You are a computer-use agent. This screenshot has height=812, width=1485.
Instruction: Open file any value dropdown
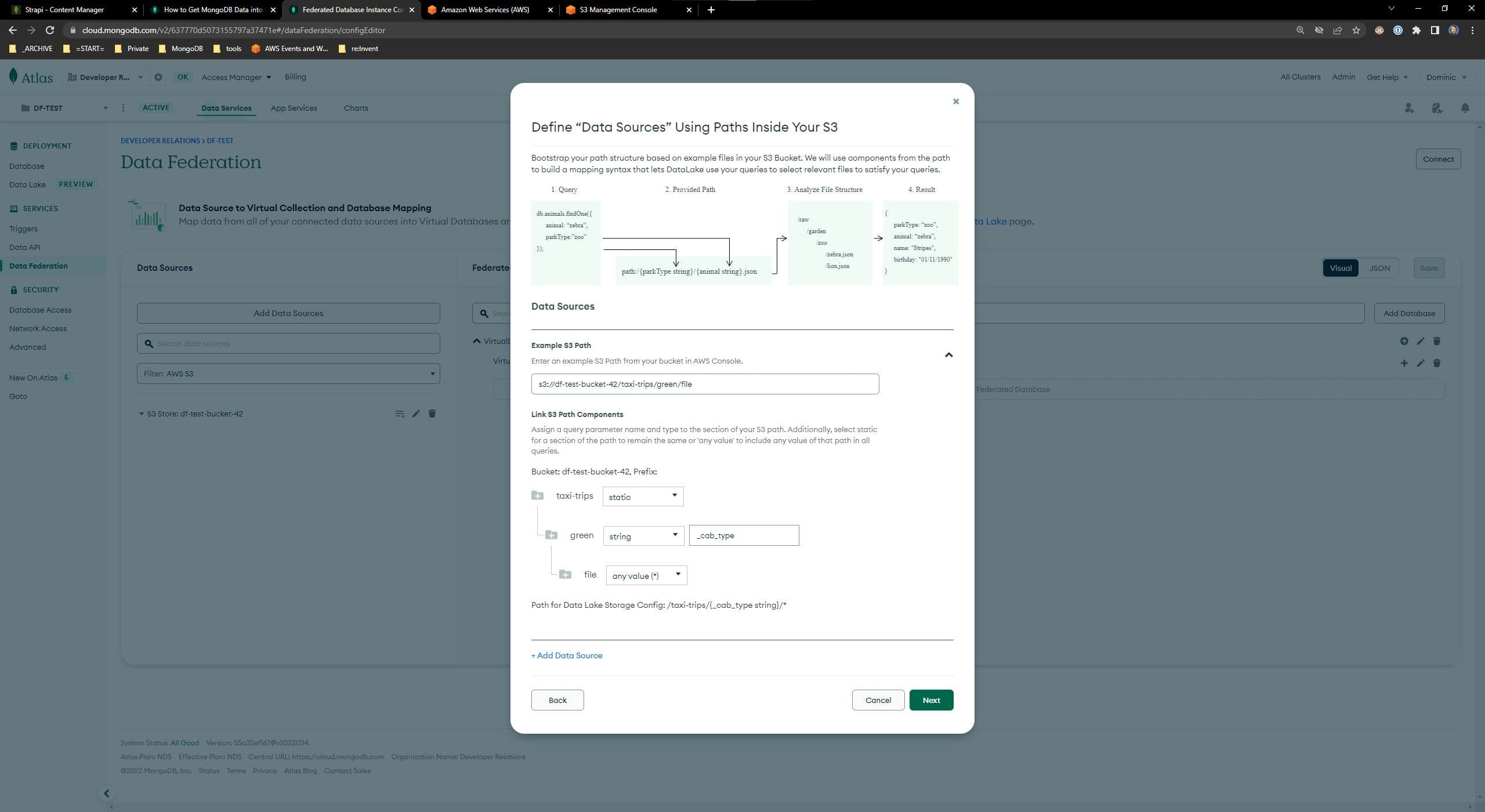coord(646,575)
